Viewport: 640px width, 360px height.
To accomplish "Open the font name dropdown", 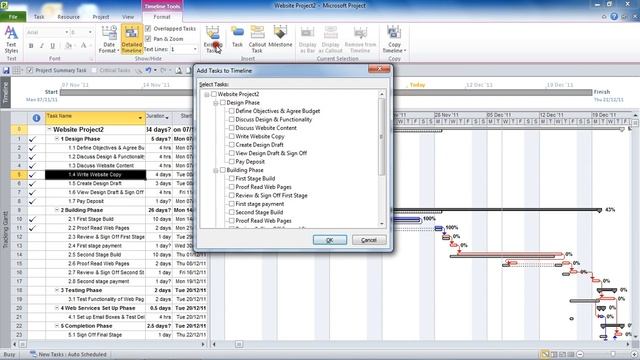I will tap(67, 32).
